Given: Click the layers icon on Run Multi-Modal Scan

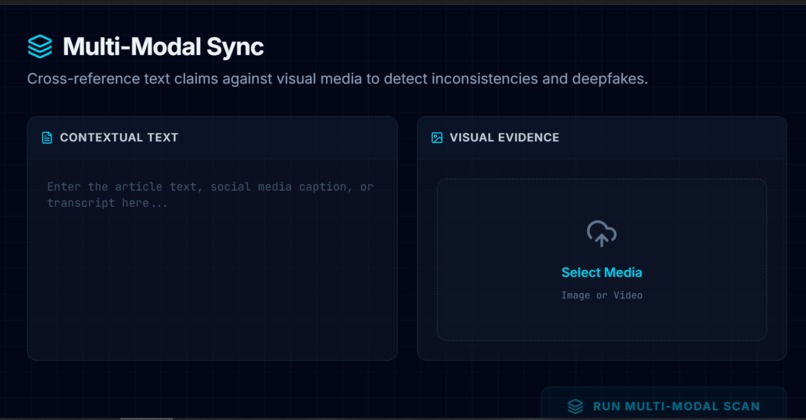Looking at the screenshot, I should [575, 406].
